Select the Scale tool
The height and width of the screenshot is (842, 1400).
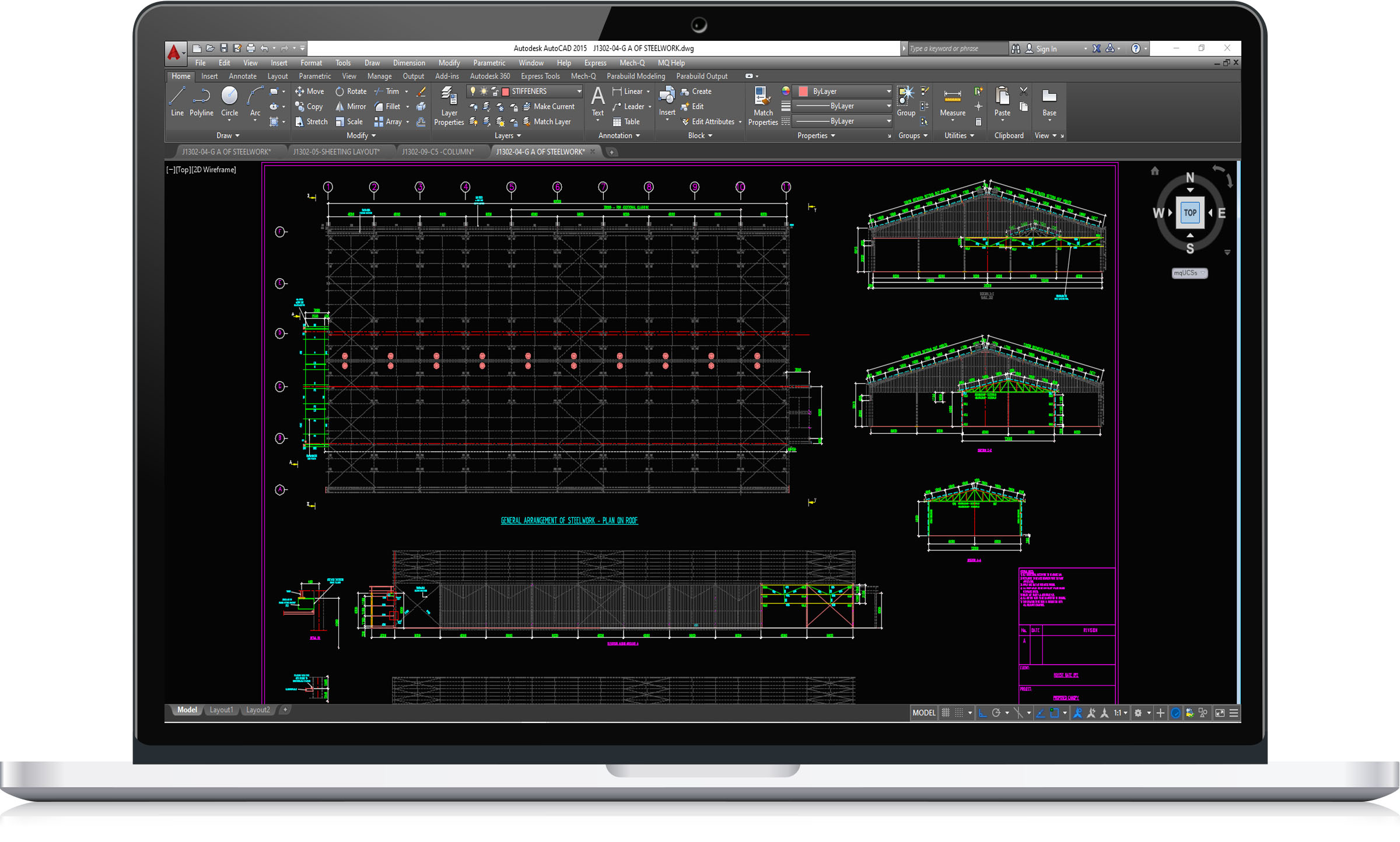349,122
